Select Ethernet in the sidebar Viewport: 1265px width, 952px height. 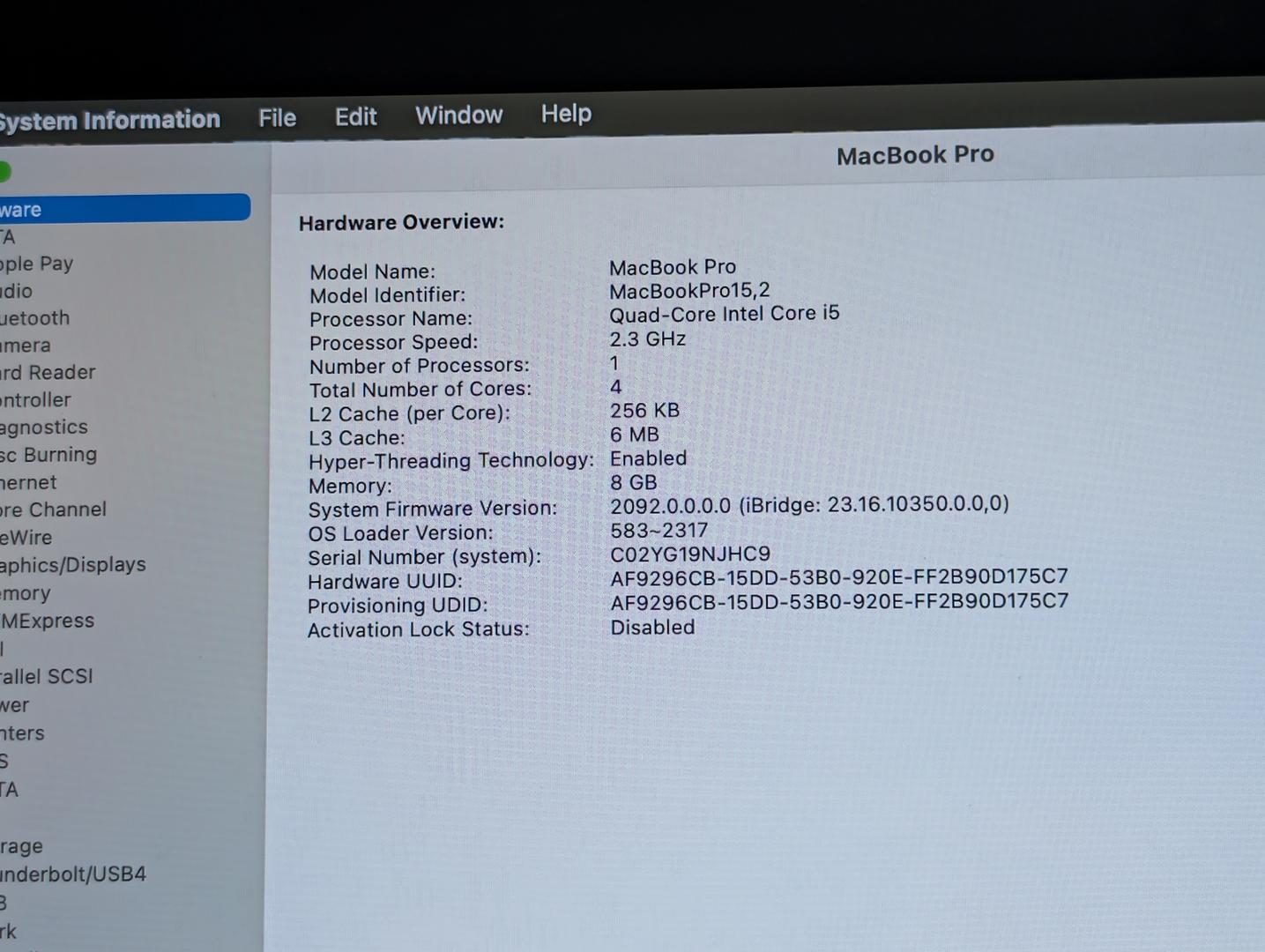pos(28,483)
